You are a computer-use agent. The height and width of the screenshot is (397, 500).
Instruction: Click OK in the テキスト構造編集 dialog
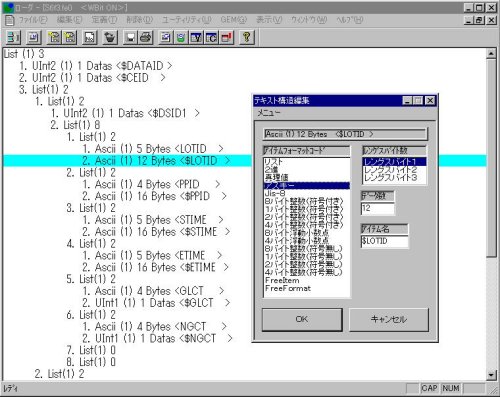coord(302,319)
